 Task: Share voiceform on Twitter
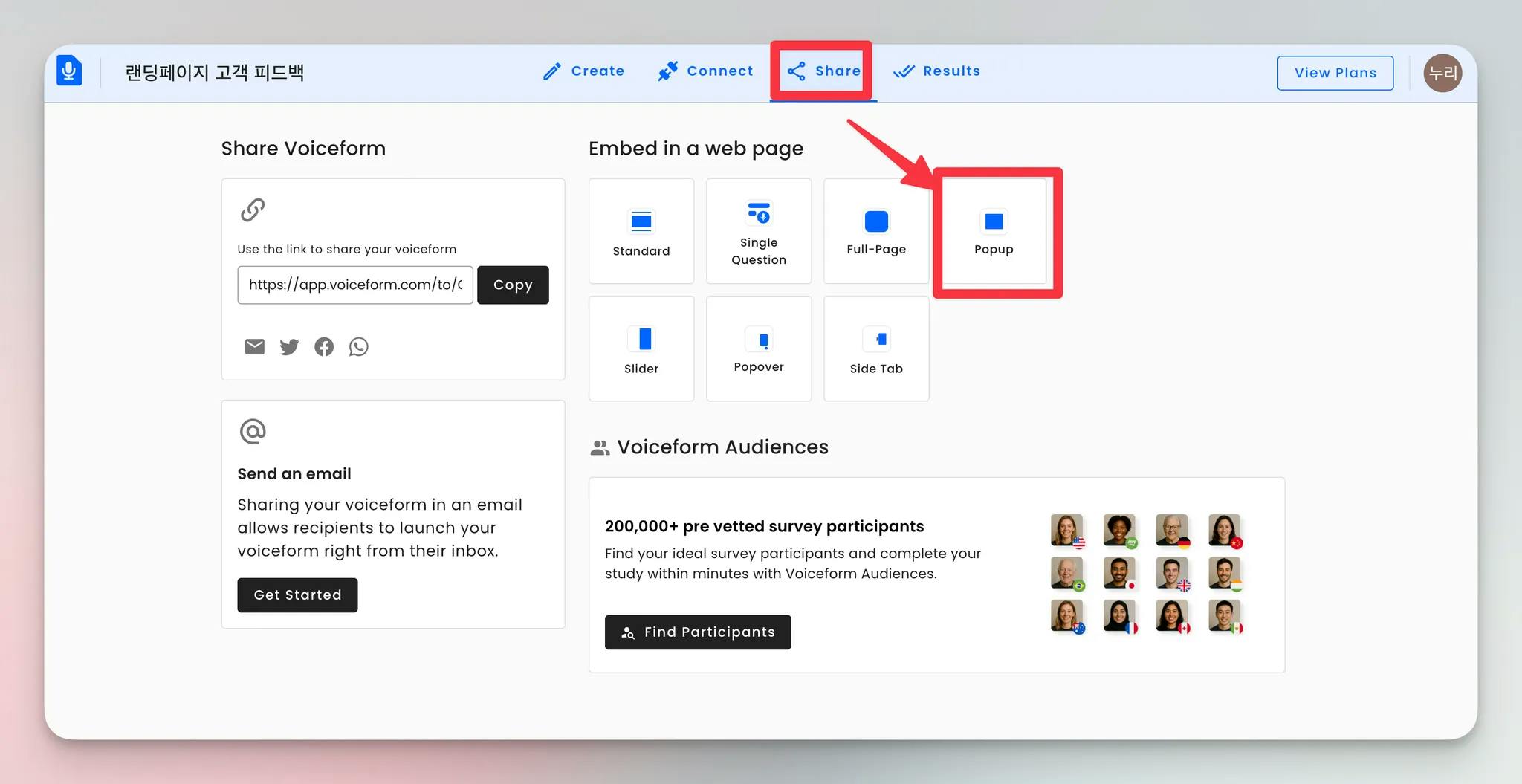click(289, 347)
